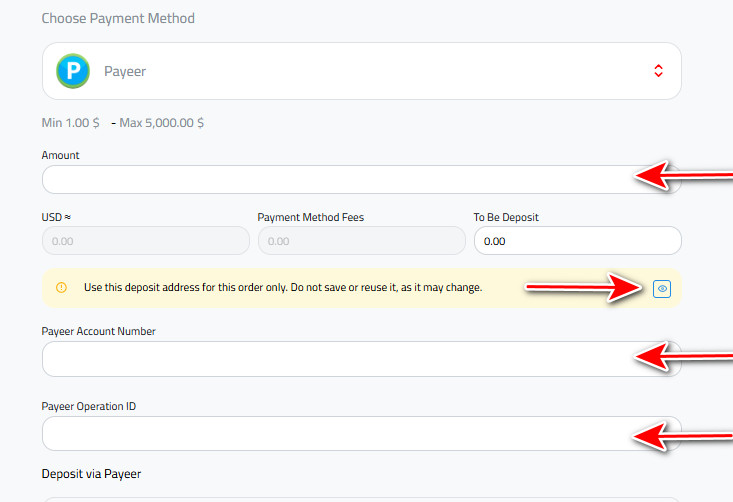Click the Min 1.00 $ limit text

[71, 123]
